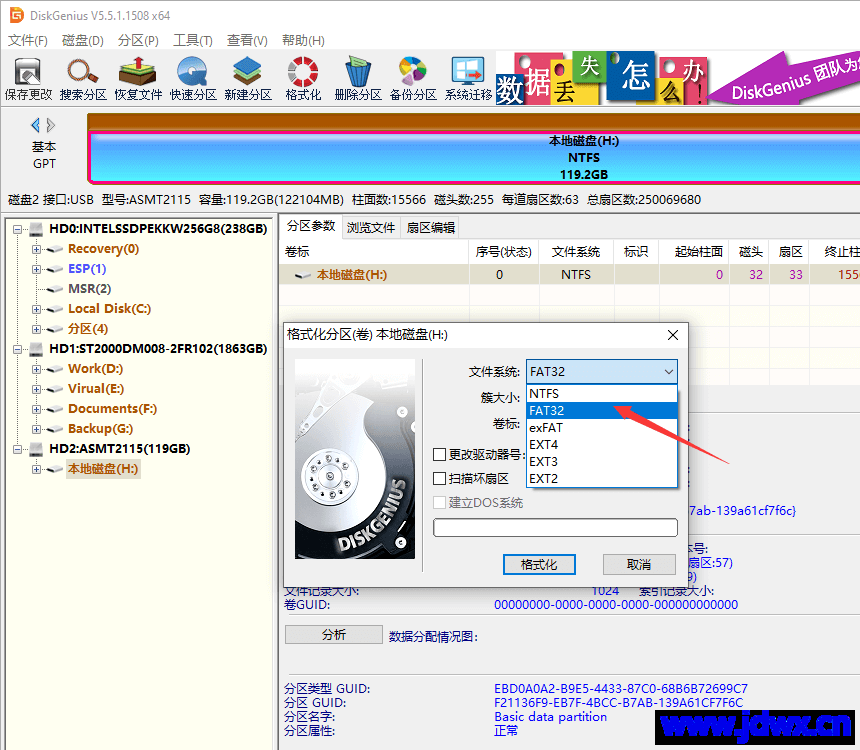Viewport: 860px width, 750px height.
Task: Expand the Documents(F:) tree node
Action: click(36, 409)
